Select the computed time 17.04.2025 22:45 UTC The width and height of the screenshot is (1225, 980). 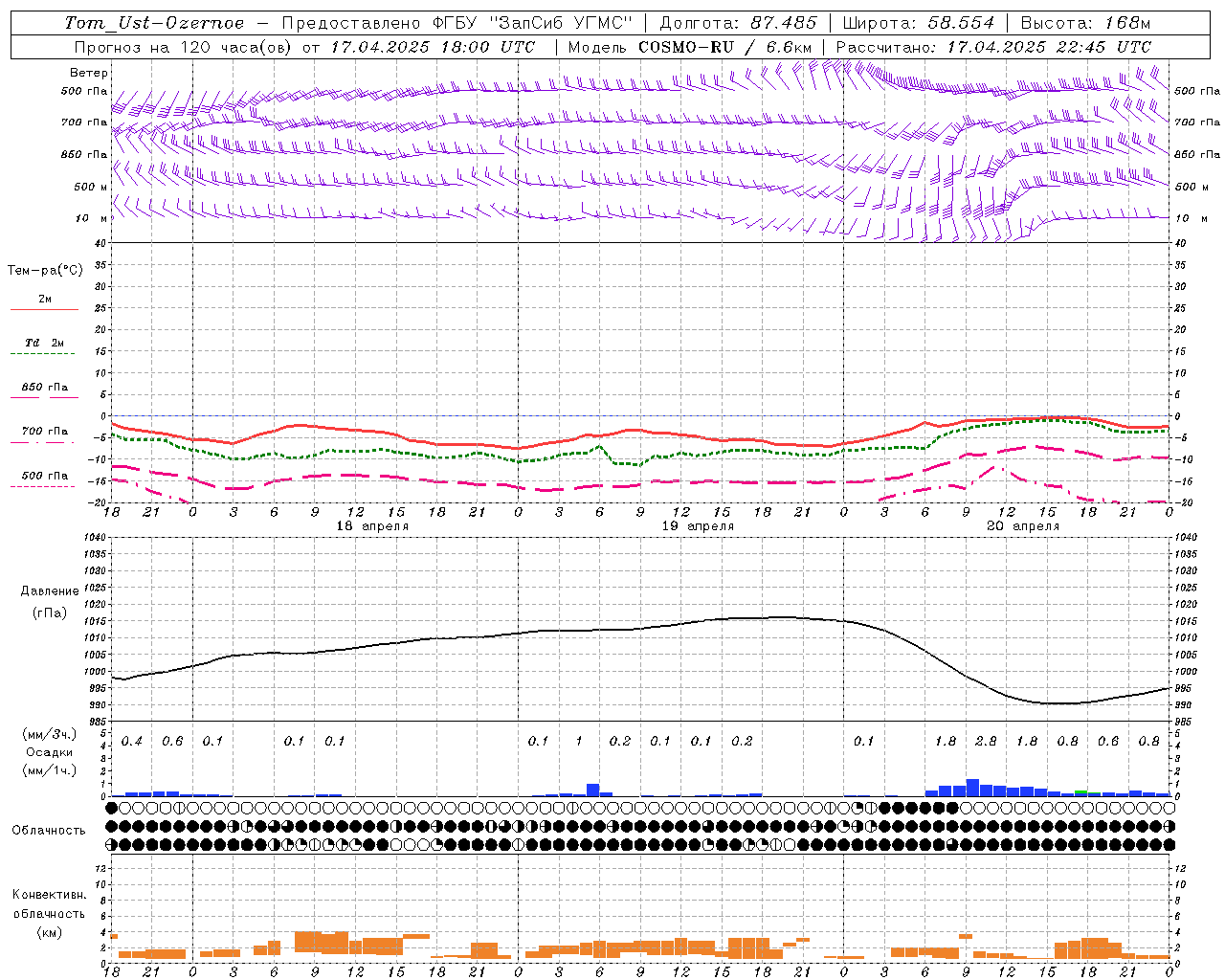tap(1049, 47)
